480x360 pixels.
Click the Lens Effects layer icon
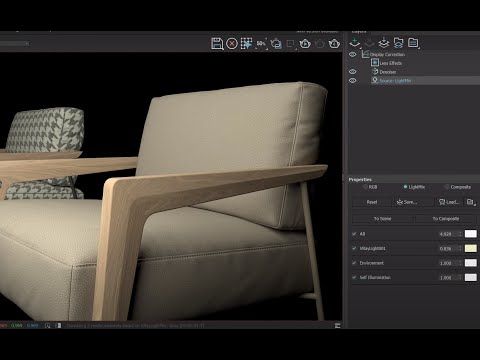(375, 63)
